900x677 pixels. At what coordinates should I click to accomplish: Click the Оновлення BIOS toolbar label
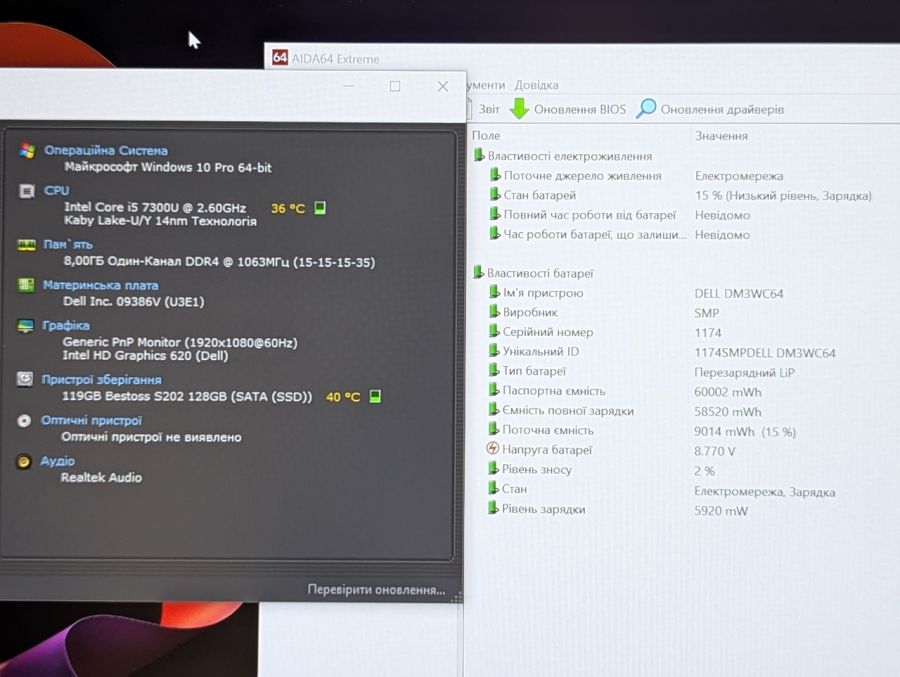click(x=580, y=109)
